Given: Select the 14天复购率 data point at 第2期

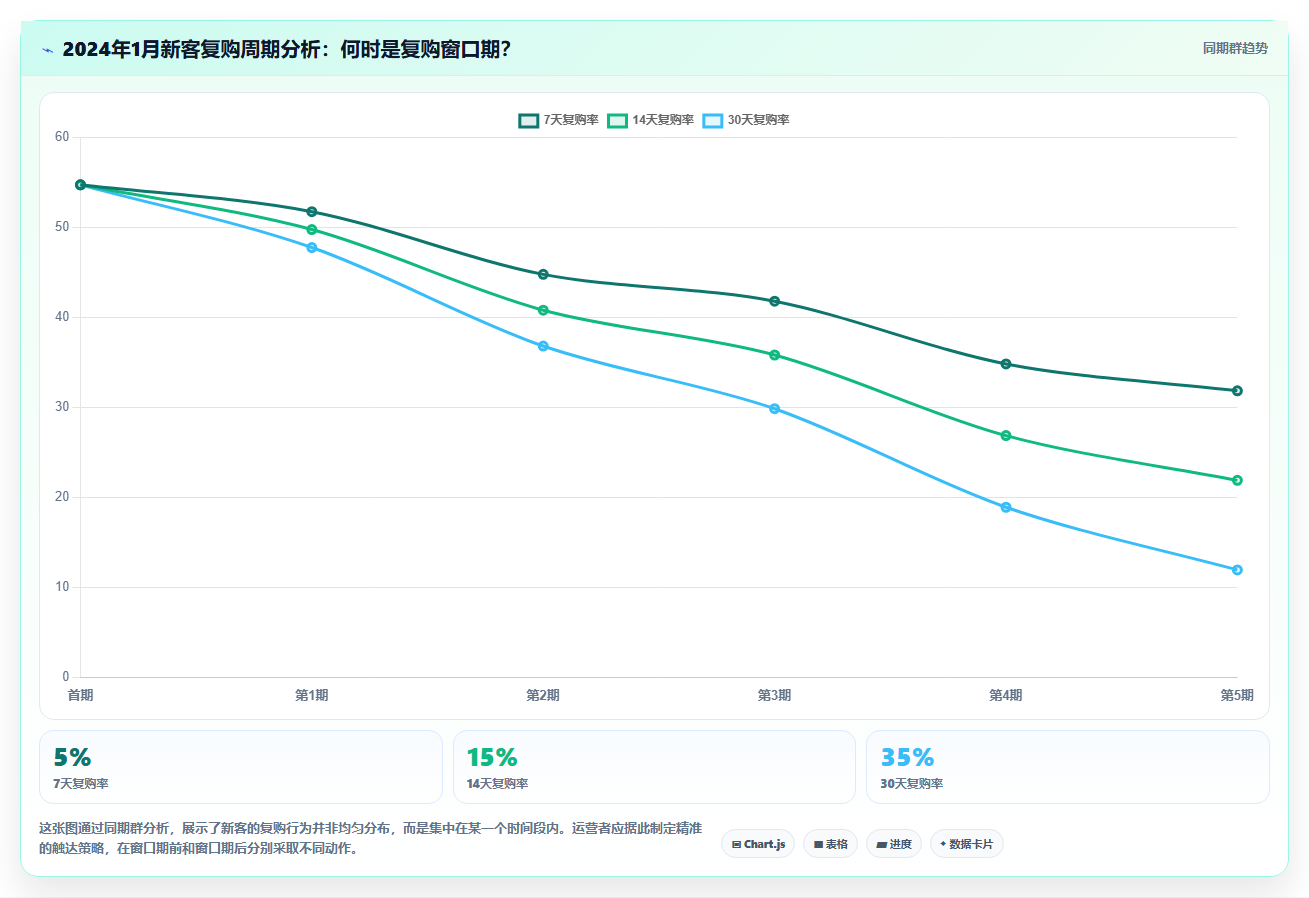Looking at the screenshot, I should (543, 310).
